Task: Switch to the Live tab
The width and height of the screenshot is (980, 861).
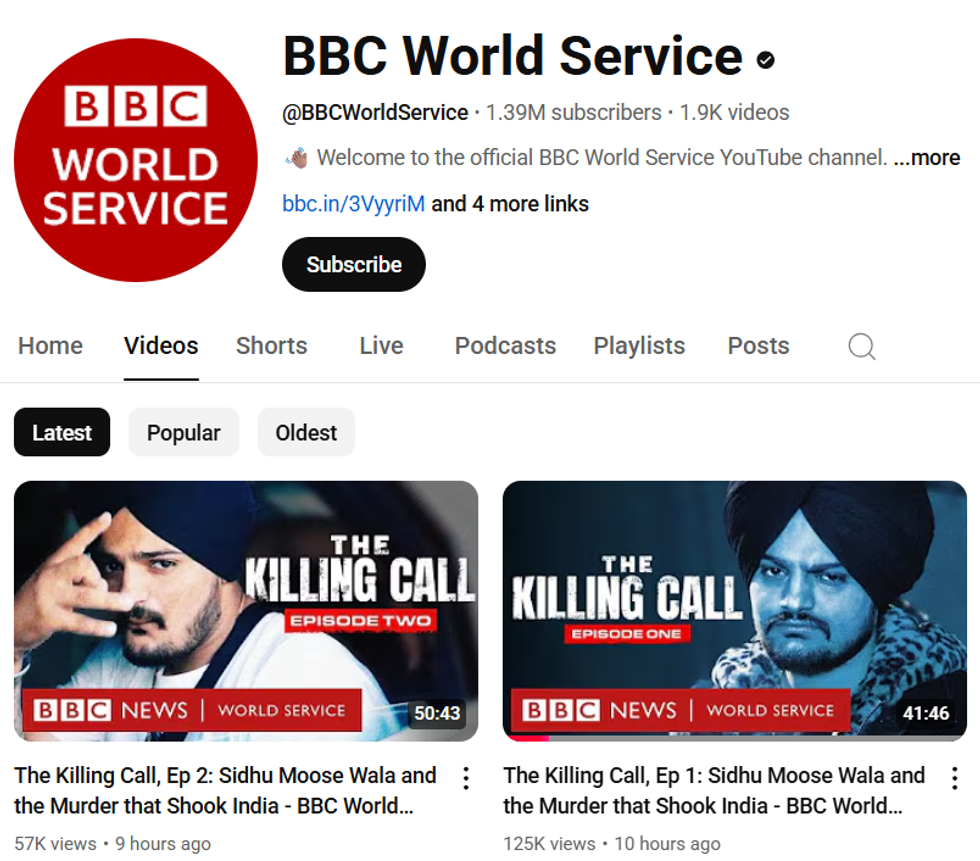Action: [380, 346]
